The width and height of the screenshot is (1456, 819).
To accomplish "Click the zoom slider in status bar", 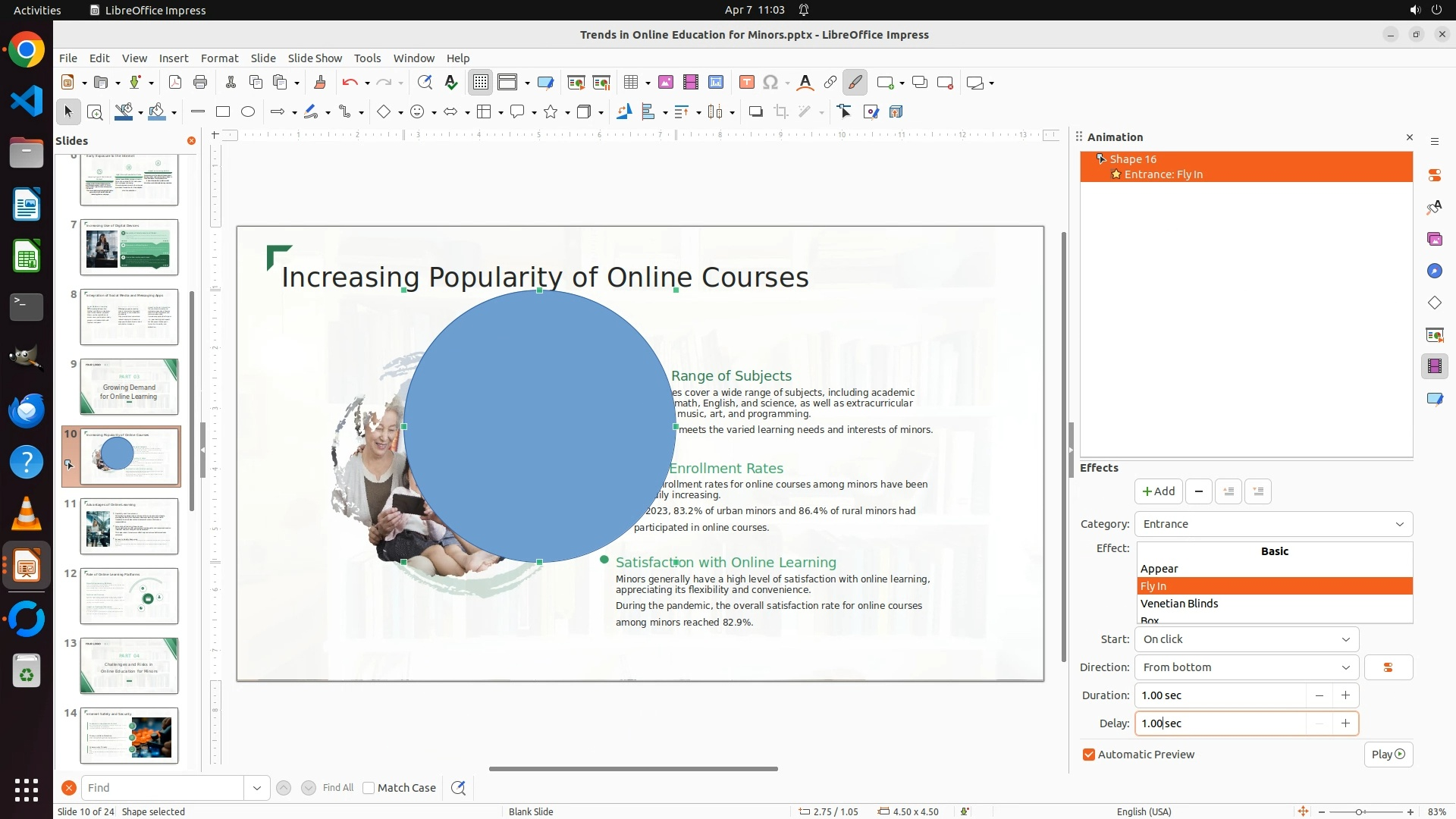I will point(1358,811).
